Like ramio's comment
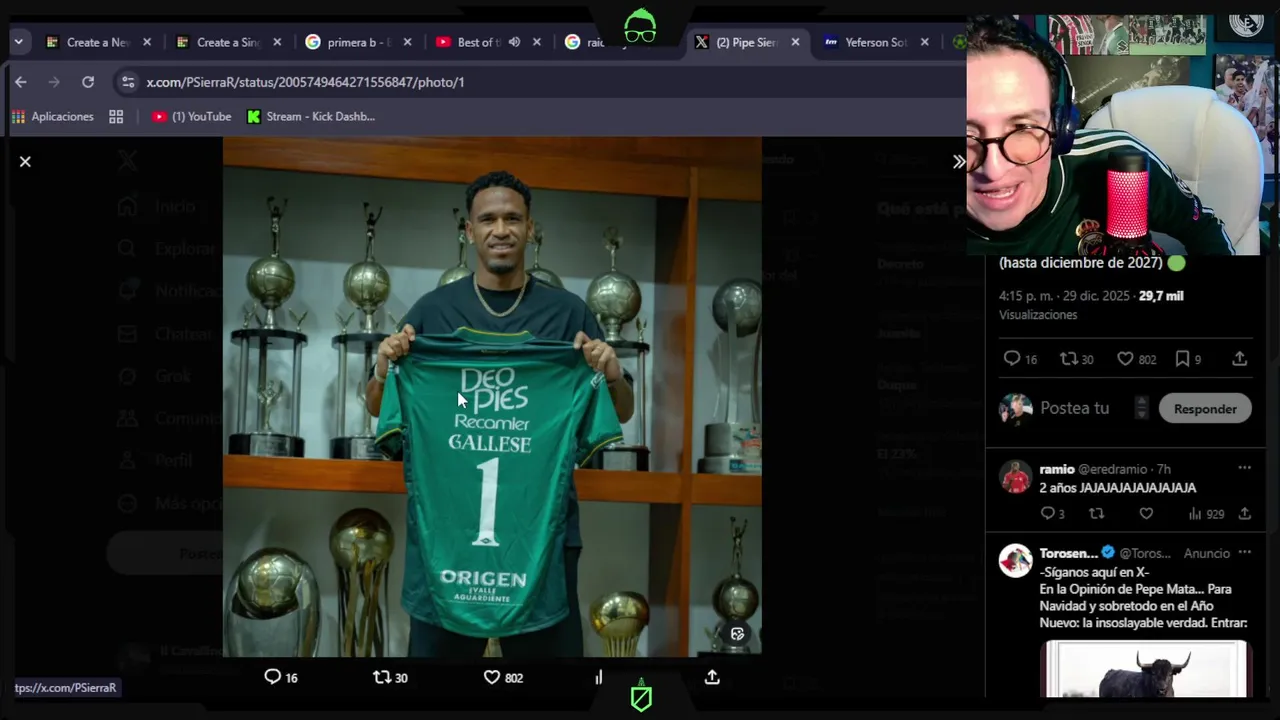 1146,514
